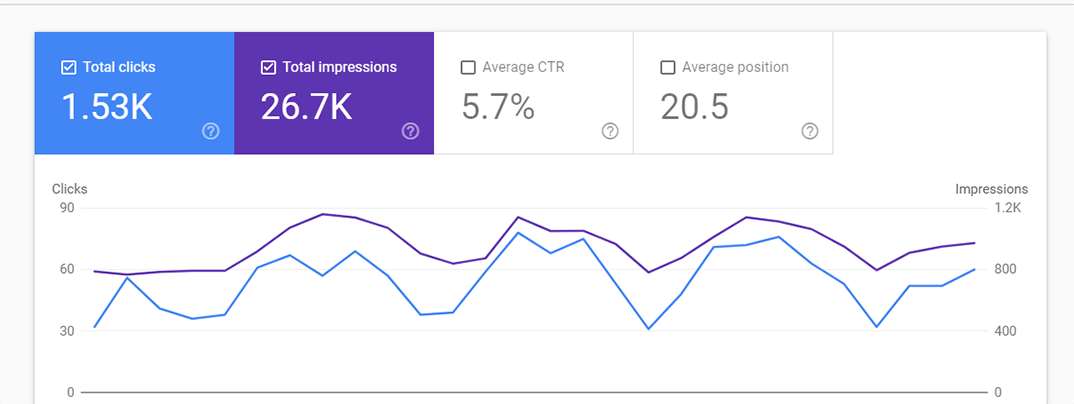The image size is (1074, 404).
Task: Open the help icon on Total impressions card
Action: pyautogui.click(x=410, y=131)
